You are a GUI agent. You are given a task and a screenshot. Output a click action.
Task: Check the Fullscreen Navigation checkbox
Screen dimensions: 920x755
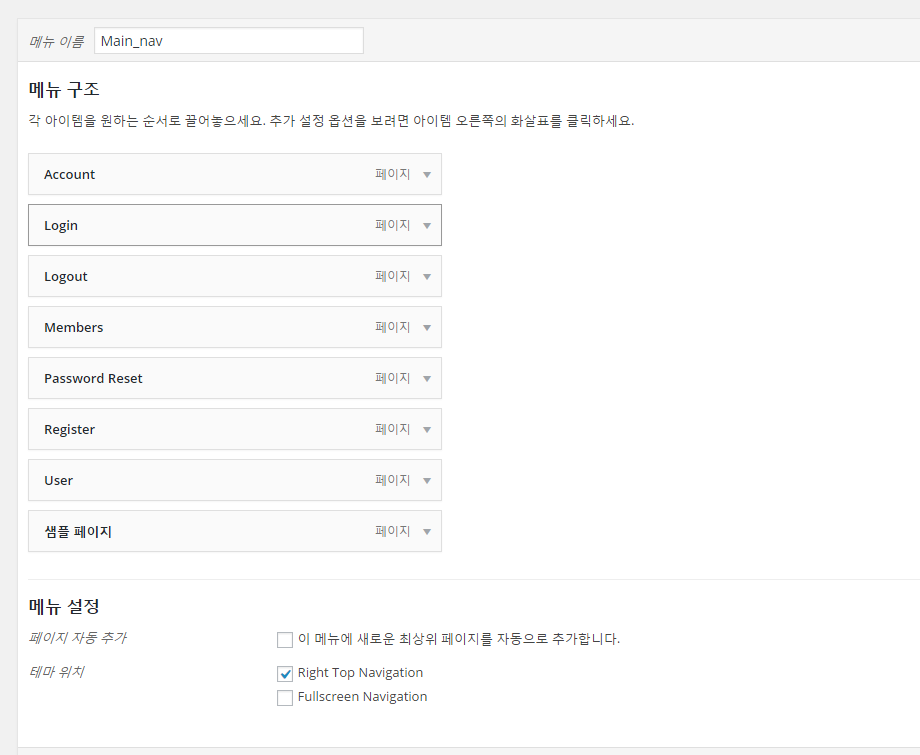285,698
